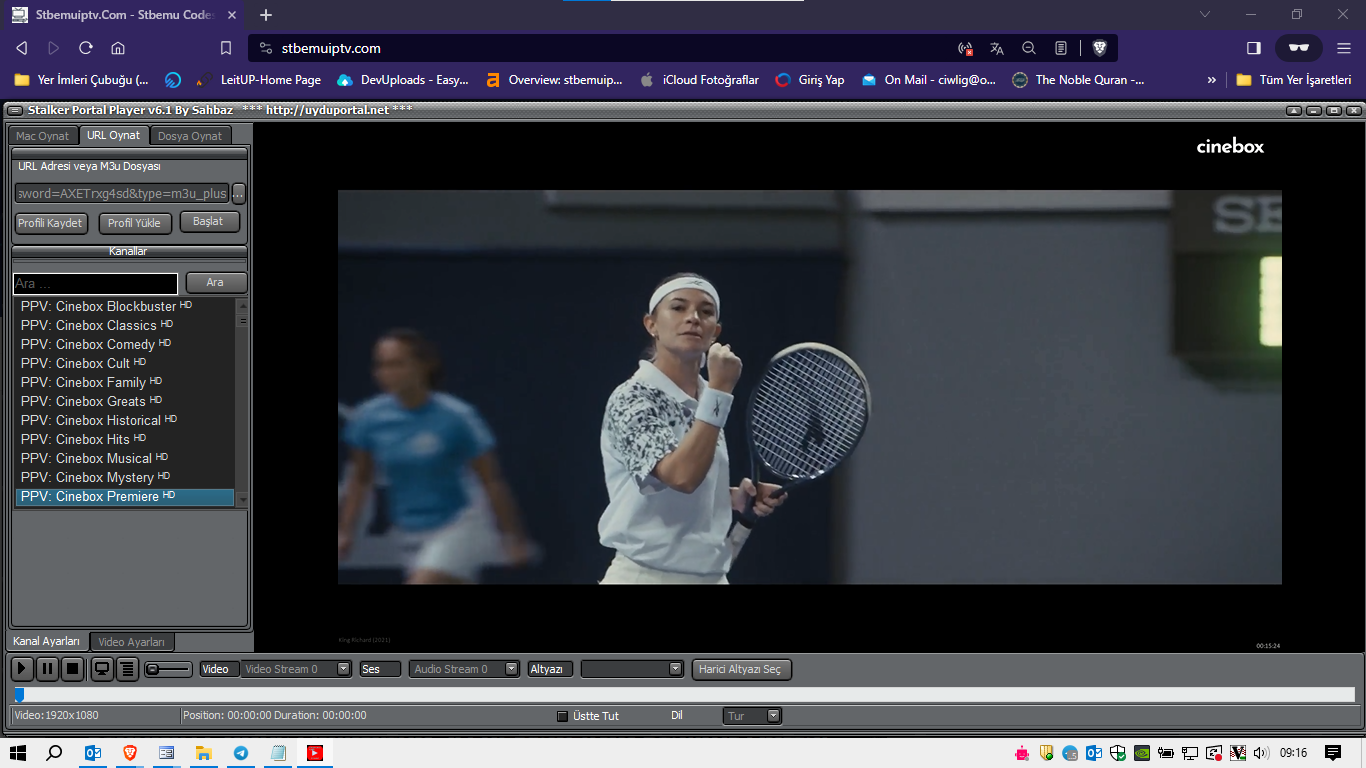This screenshot has width=1366, height=768.
Task: Select PPV: Cinebox Classics channel
Action: pos(125,325)
